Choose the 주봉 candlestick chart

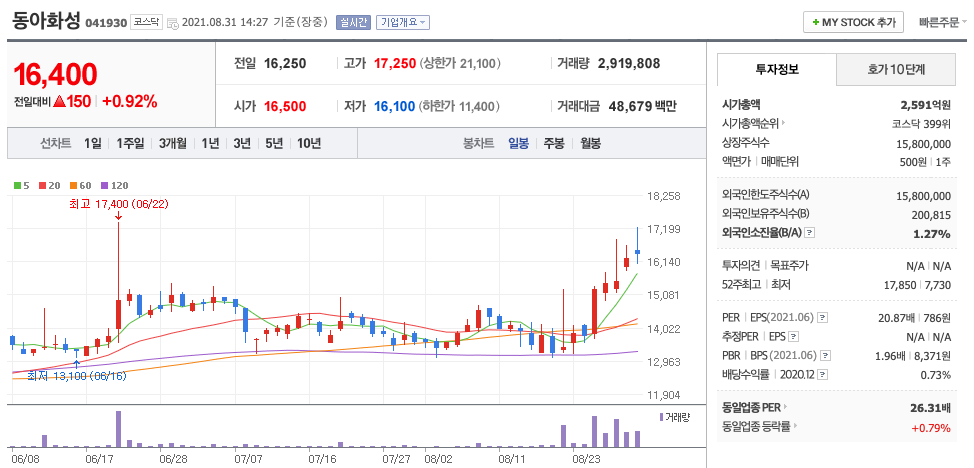click(x=554, y=144)
